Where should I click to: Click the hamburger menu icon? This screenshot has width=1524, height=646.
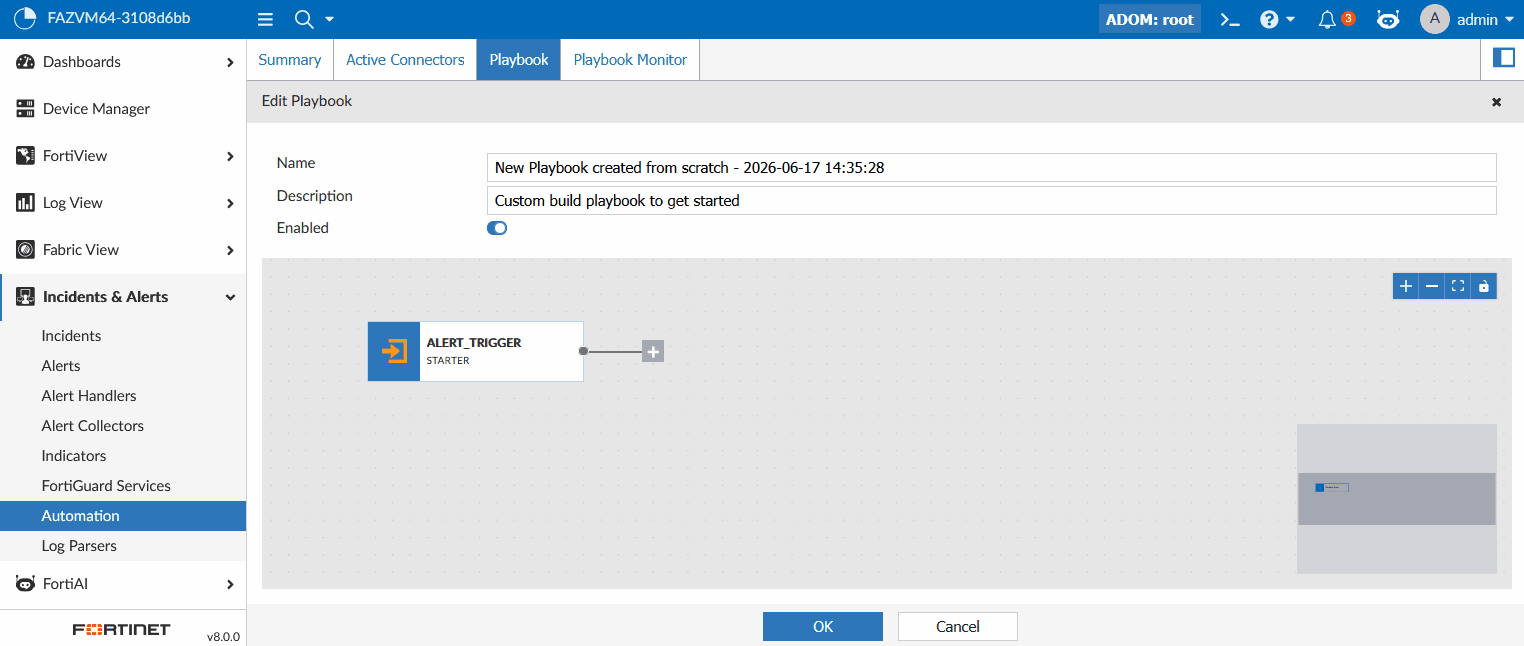pyautogui.click(x=265, y=19)
